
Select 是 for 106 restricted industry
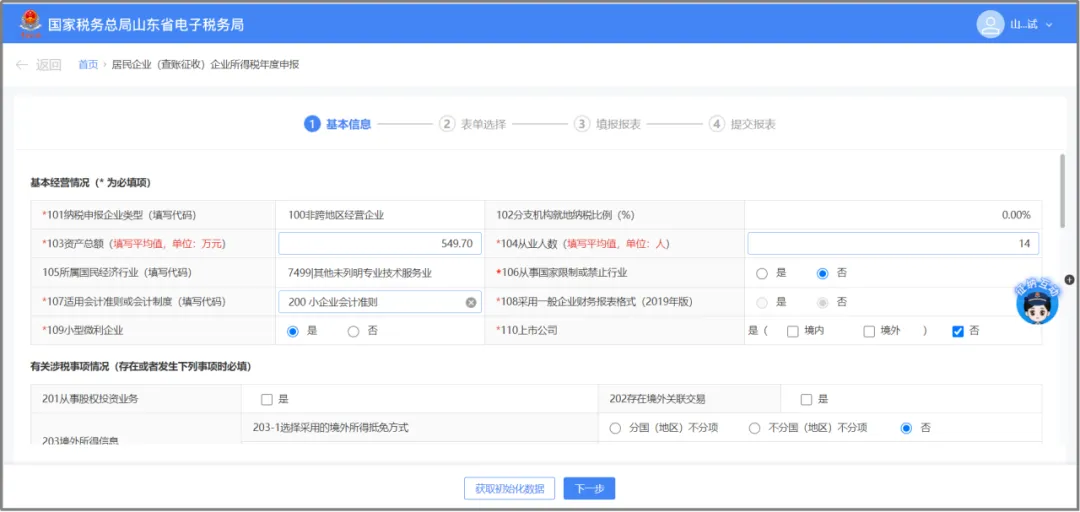(x=762, y=273)
